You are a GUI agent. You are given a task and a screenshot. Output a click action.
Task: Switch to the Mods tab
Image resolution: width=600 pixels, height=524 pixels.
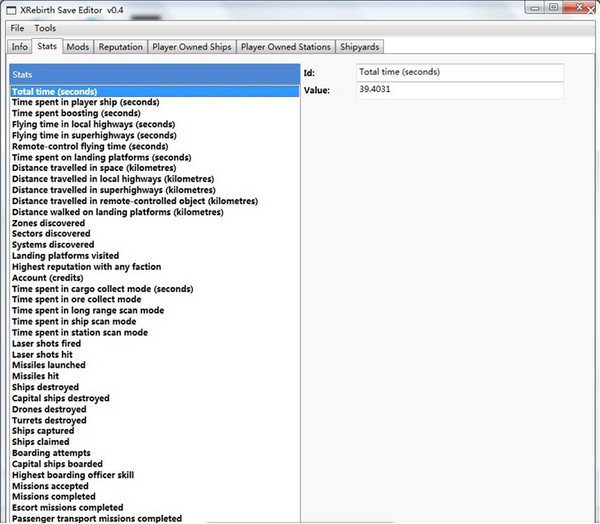(x=78, y=47)
